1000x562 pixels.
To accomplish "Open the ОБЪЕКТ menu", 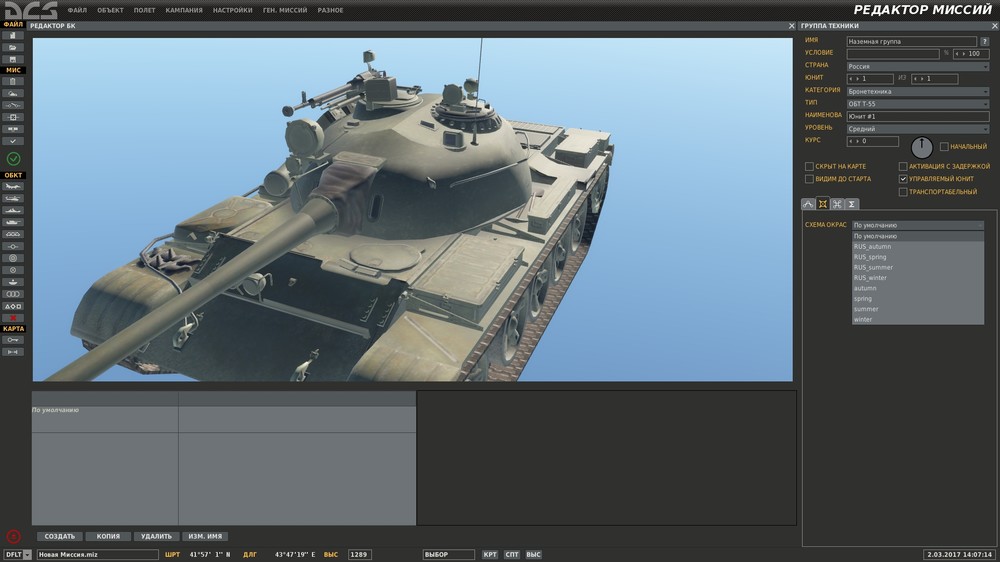I will pos(110,10).
